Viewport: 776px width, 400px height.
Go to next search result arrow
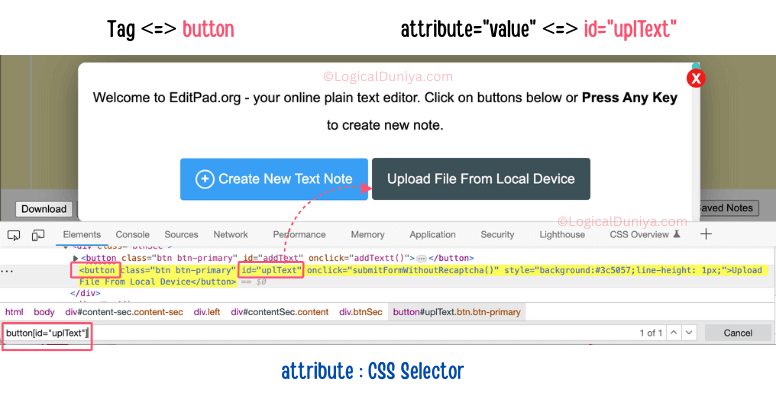[689, 333]
